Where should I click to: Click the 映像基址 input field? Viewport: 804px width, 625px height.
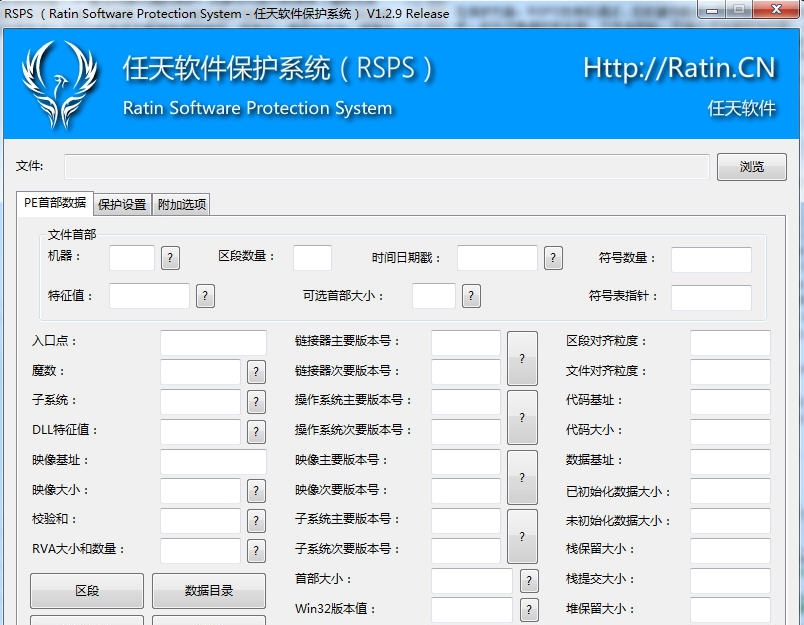click(213, 461)
